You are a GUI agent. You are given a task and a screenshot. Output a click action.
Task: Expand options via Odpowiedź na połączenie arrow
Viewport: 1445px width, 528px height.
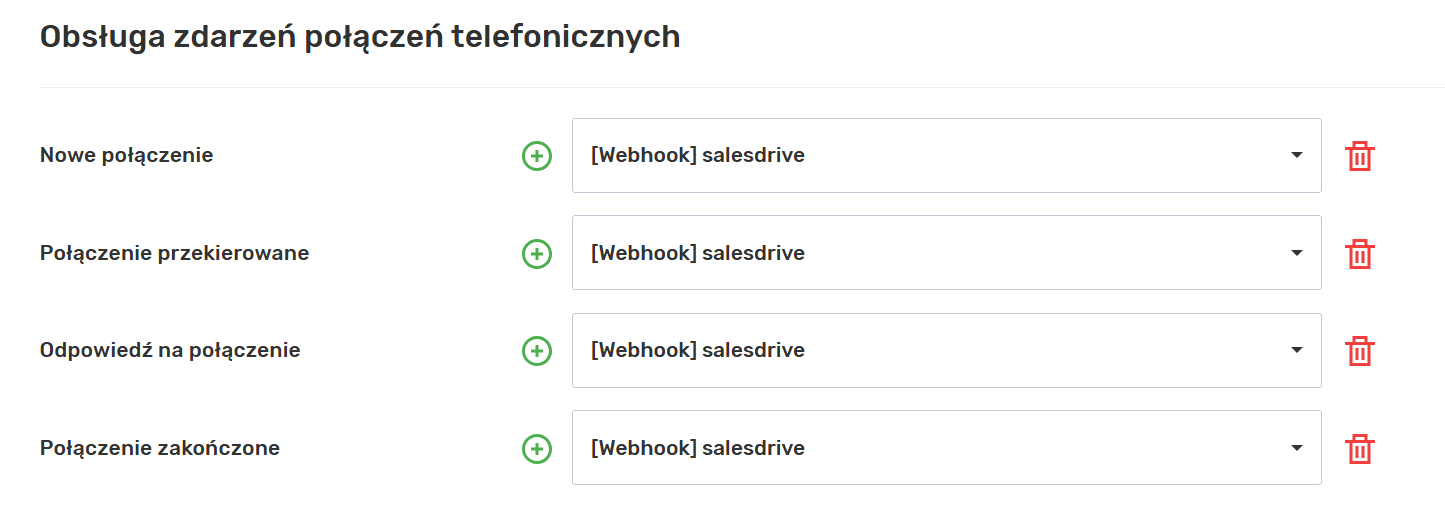1297,351
